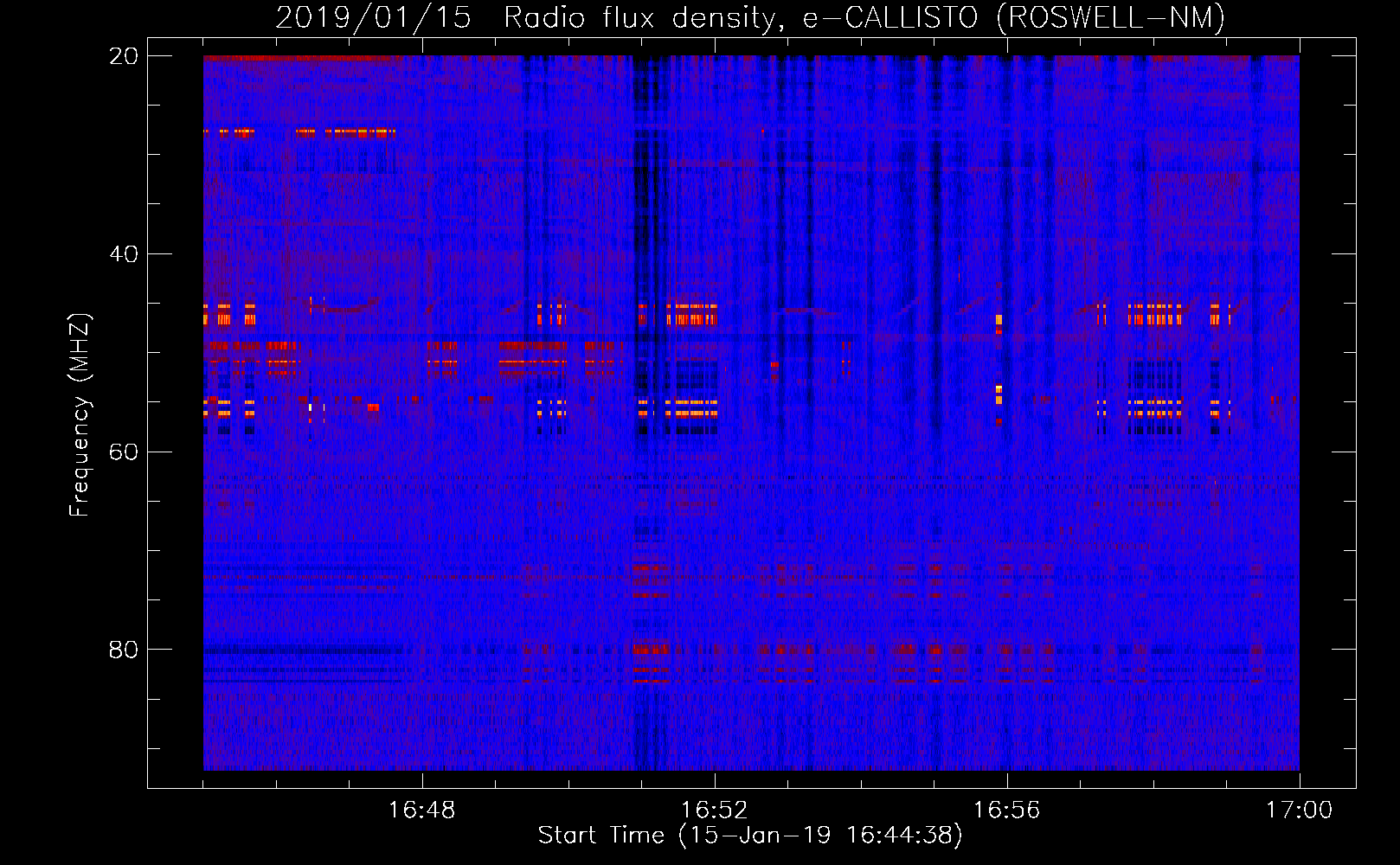Viewport: 1400px width, 865px height.
Task: Click the plot title text
Action: tap(750, 18)
